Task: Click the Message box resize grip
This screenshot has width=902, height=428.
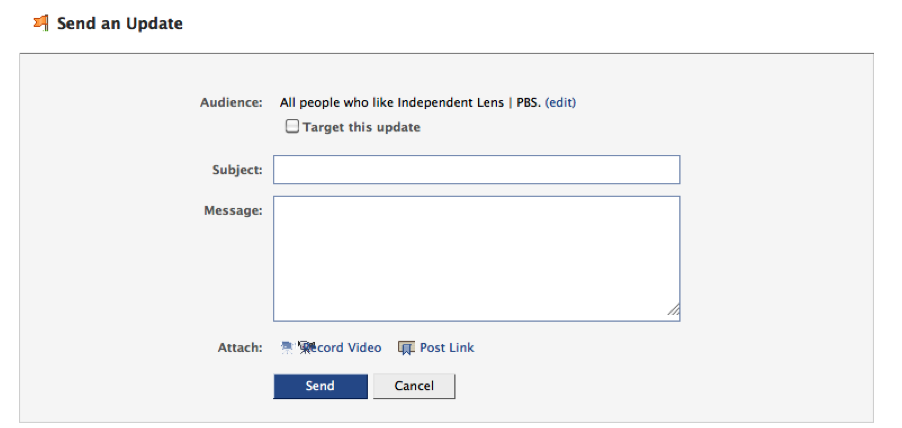Action: point(674,313)
